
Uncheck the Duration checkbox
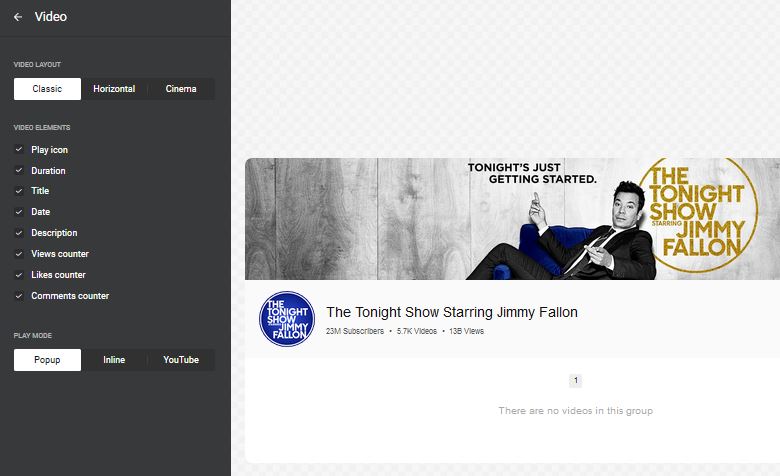coord(19,170)
